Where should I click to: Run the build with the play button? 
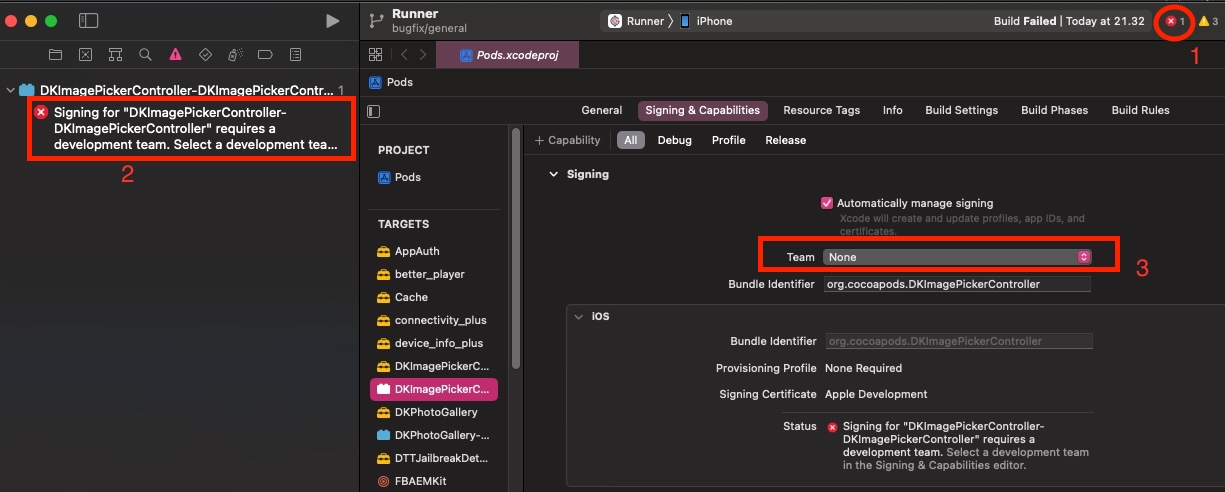pos(333,20)
